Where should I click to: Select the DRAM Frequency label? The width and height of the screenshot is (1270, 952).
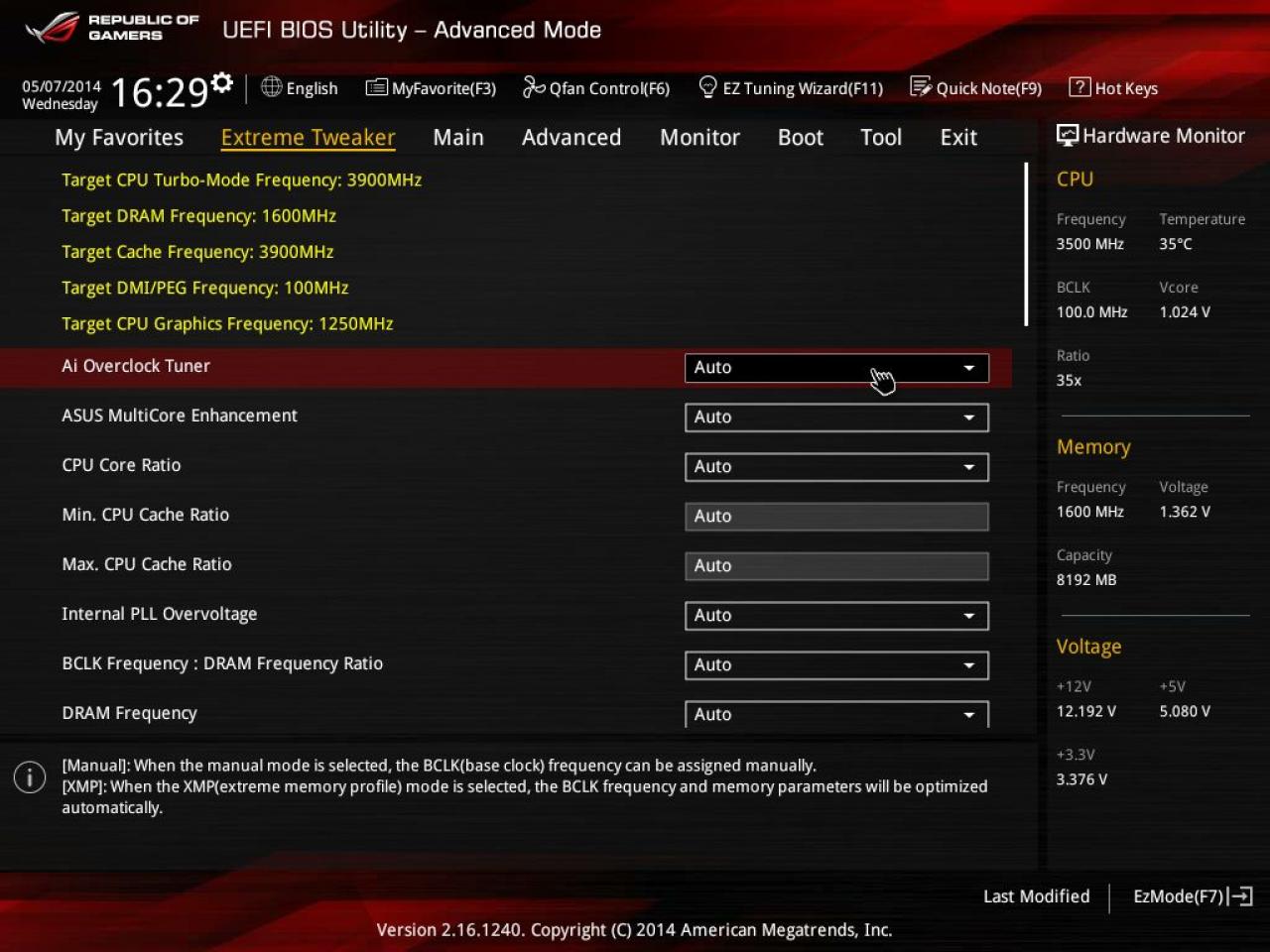pos(129,713)
